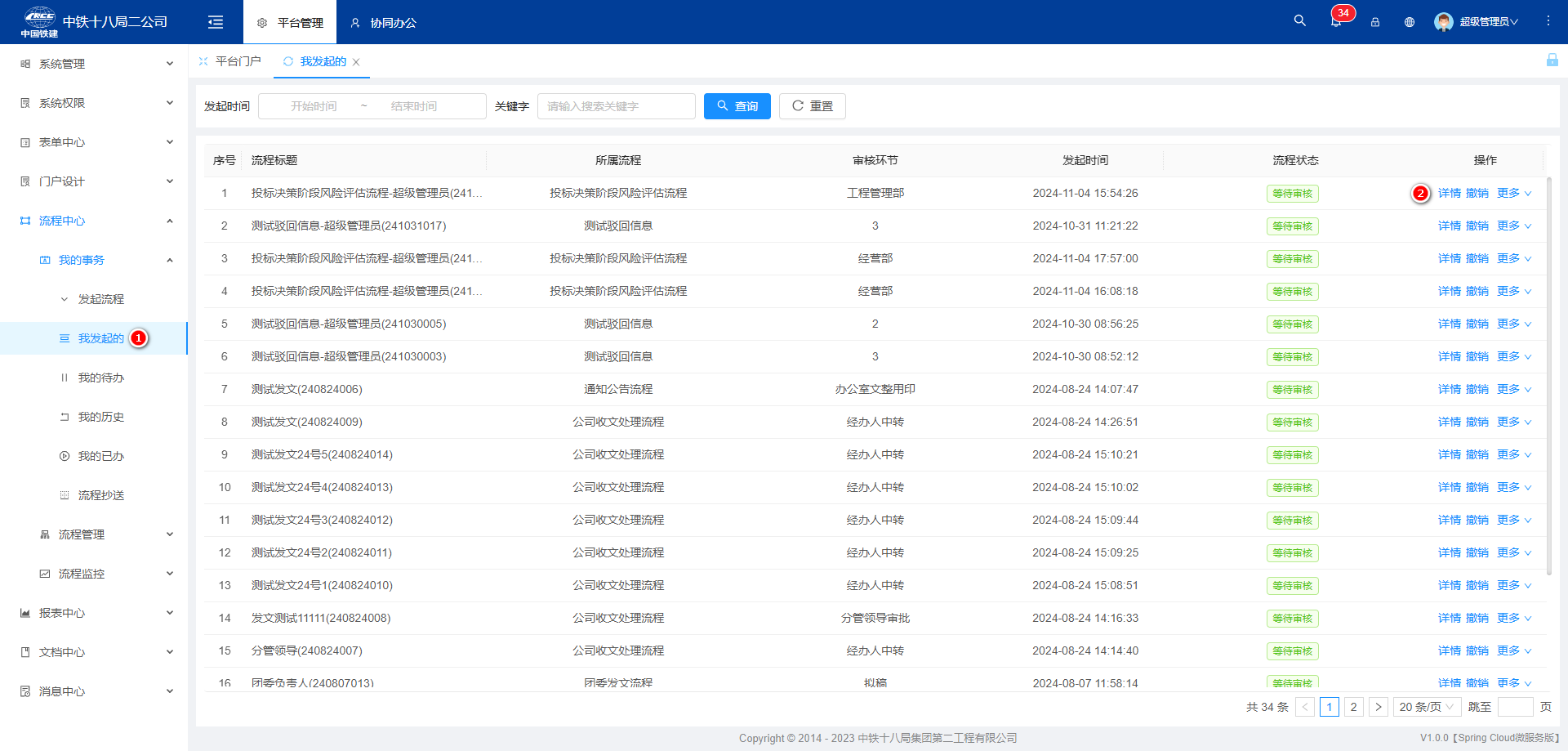This screenshot has width=1568, height=751.
Task: Go to page 2 in pagination
Action: [x=1354, y=707]
